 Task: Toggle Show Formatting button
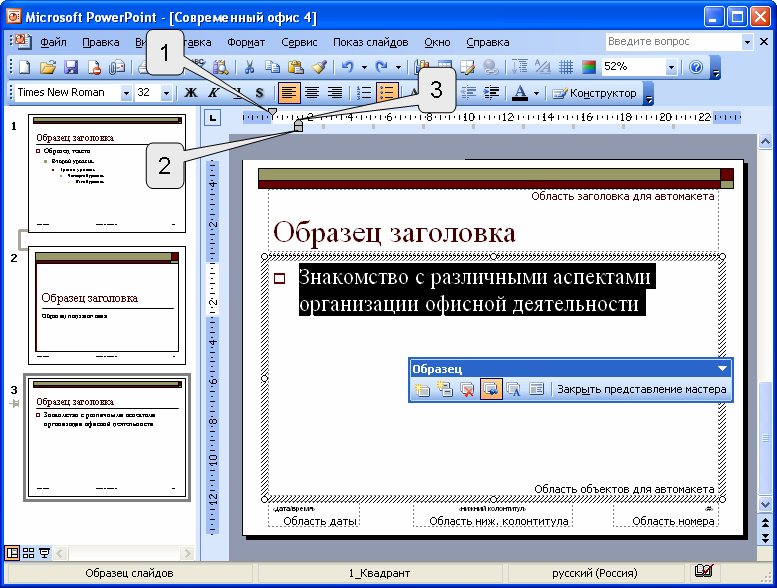[x=543, y=67]
